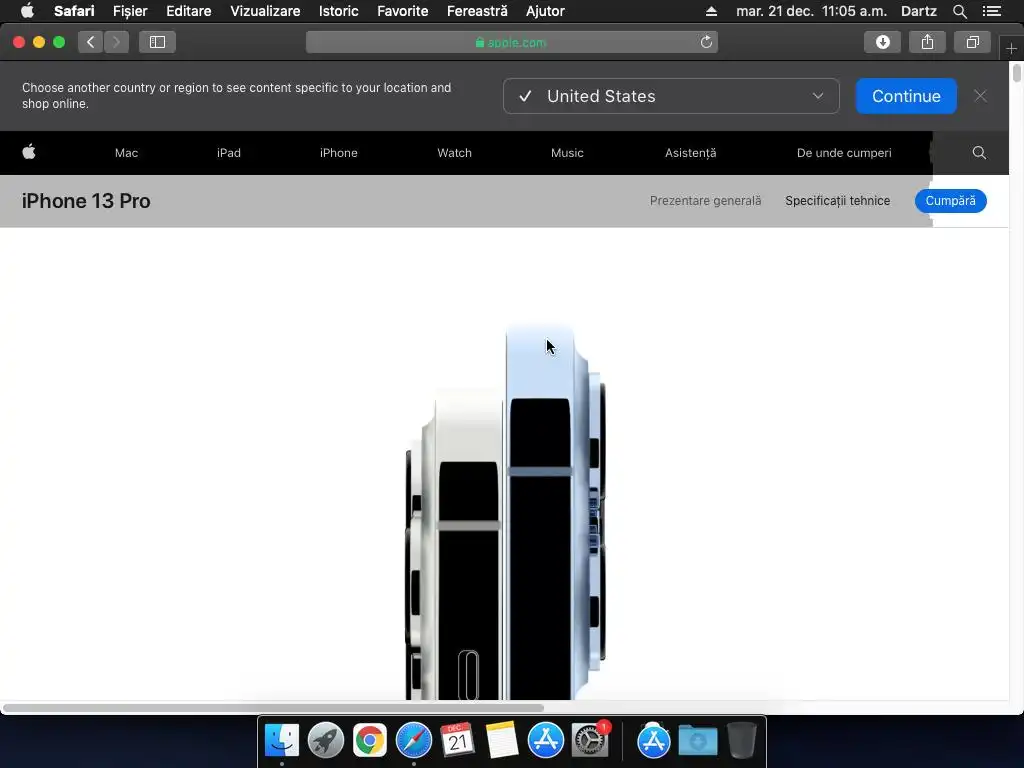Click the iPhone 13 Pro product image
The height and width of the screenshot is (768, 1024).
pos(506,513)
